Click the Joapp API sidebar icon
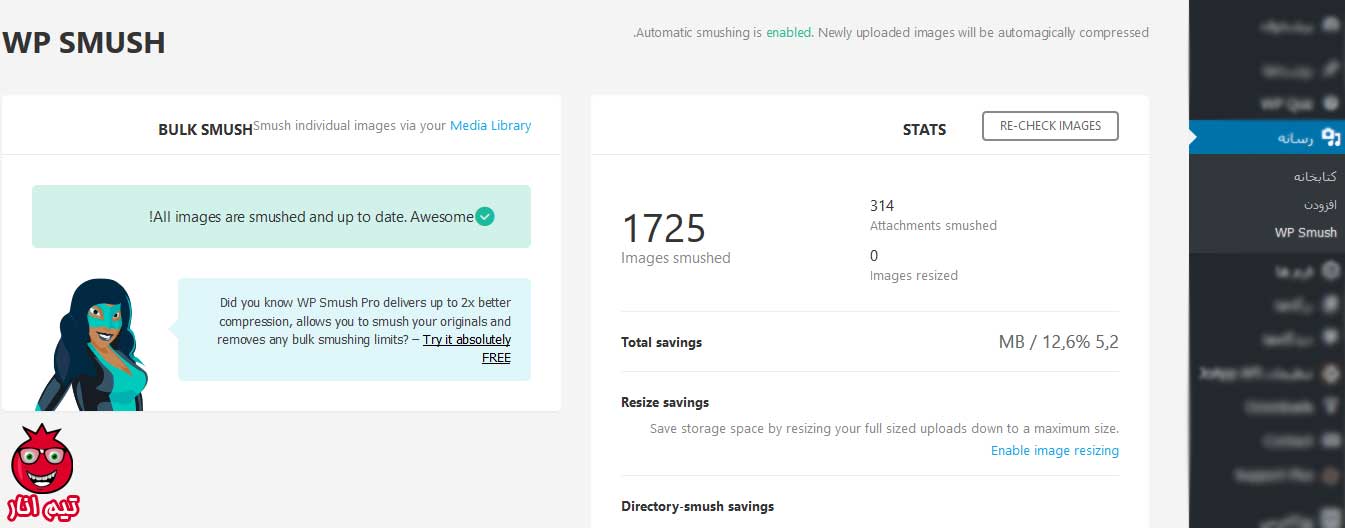The height and width of the screenshot is (528, 1345). (x=1329, y=373)
